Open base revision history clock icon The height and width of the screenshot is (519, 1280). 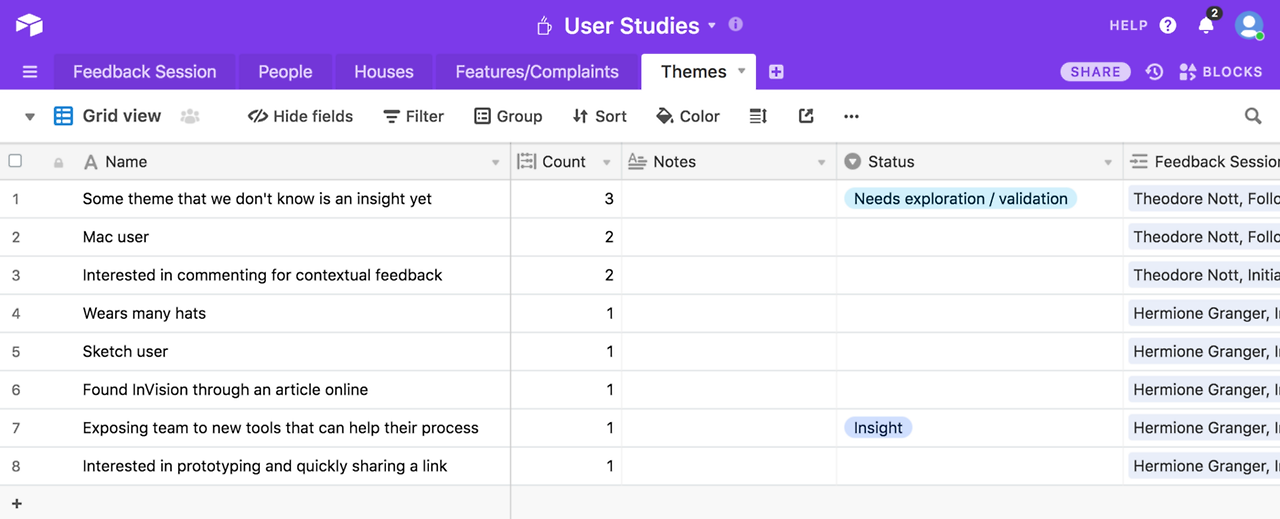click(x=1154, y=72)
